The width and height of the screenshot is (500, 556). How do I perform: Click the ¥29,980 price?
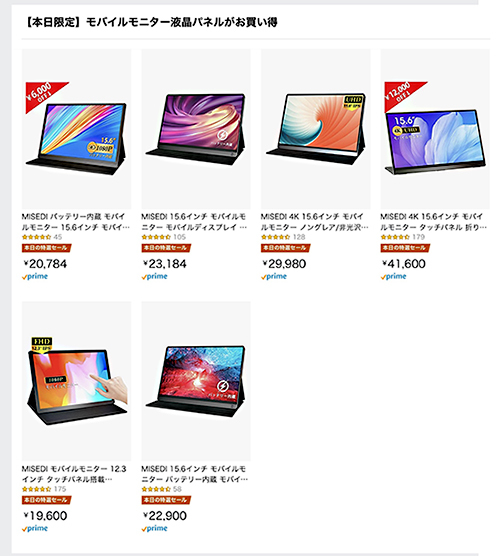click(284, 264)
